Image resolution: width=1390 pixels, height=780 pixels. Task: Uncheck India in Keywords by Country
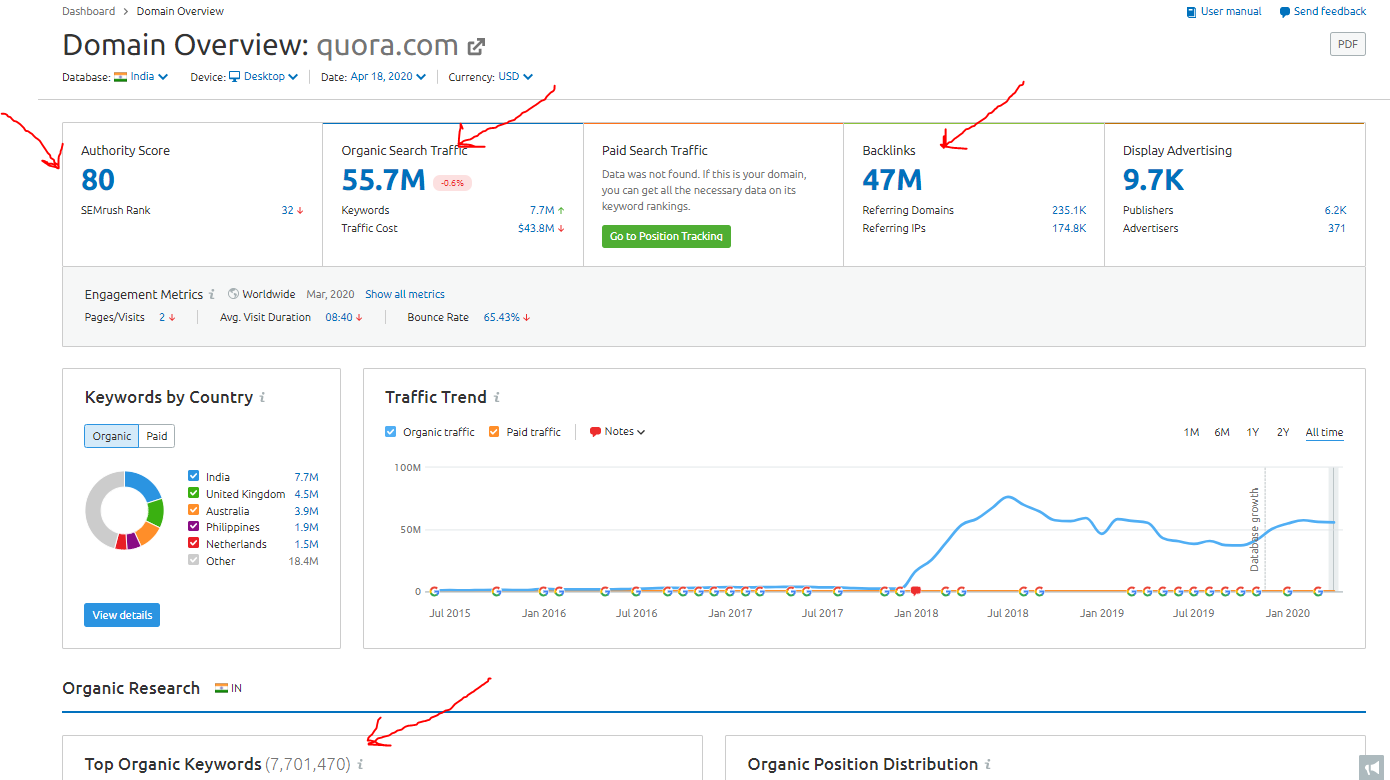point(194,477)
